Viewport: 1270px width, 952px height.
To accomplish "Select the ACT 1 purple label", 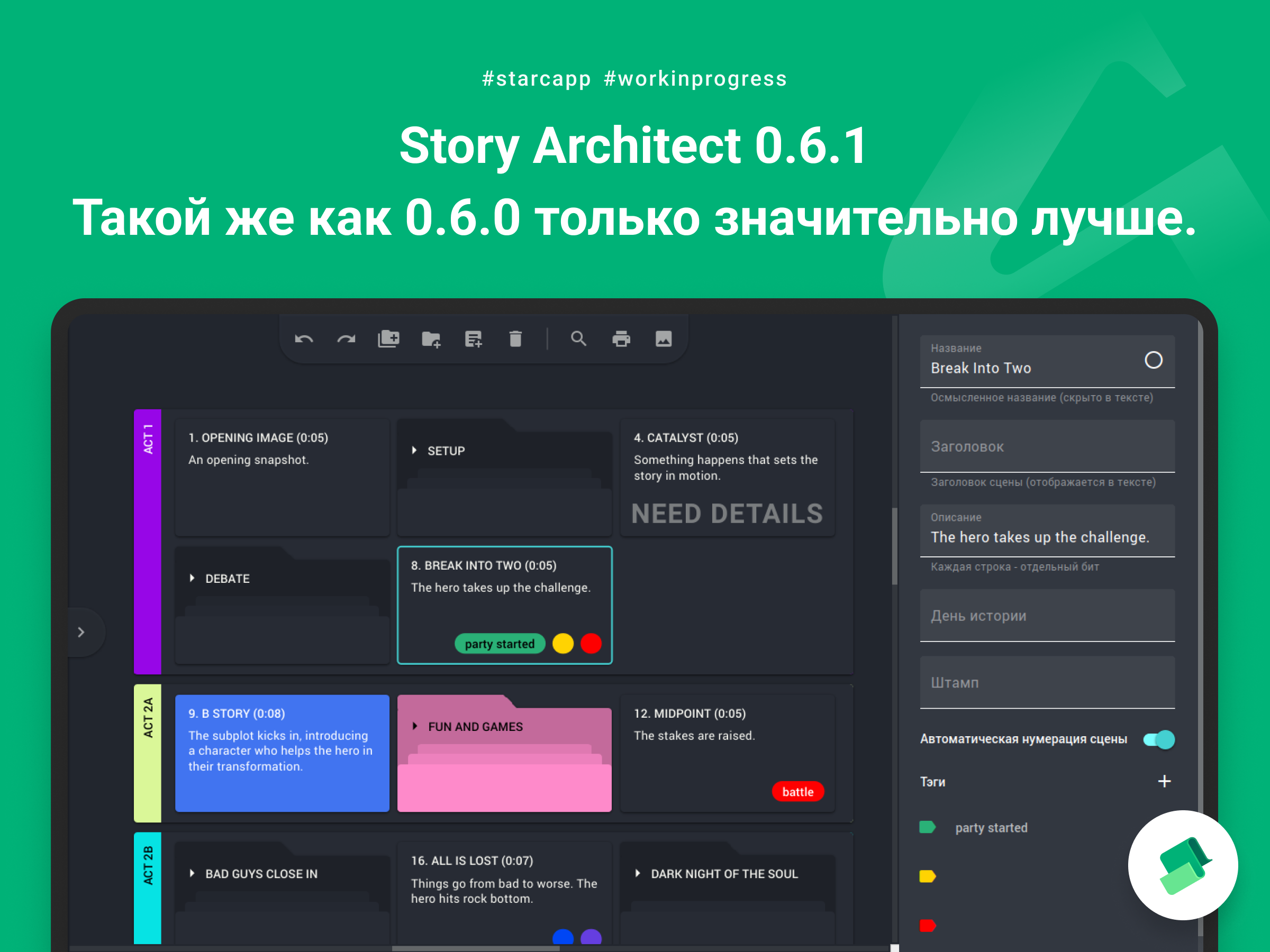I will (x=148, y=541).
